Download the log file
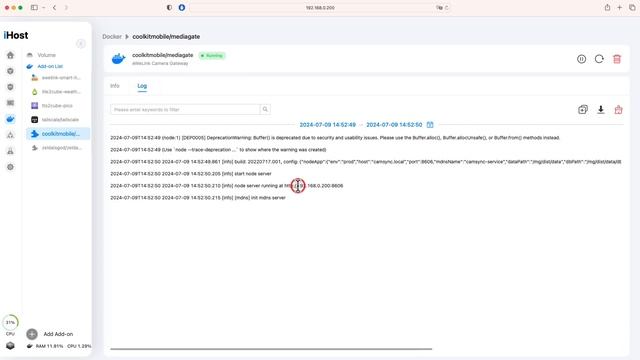The image size is (640, 360). 600,109
